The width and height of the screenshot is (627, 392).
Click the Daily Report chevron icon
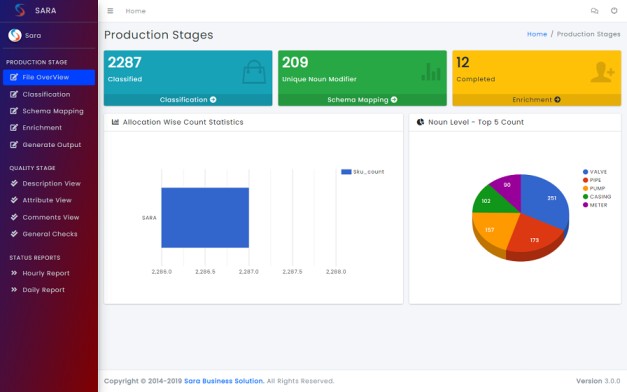(x=14, y=290)
